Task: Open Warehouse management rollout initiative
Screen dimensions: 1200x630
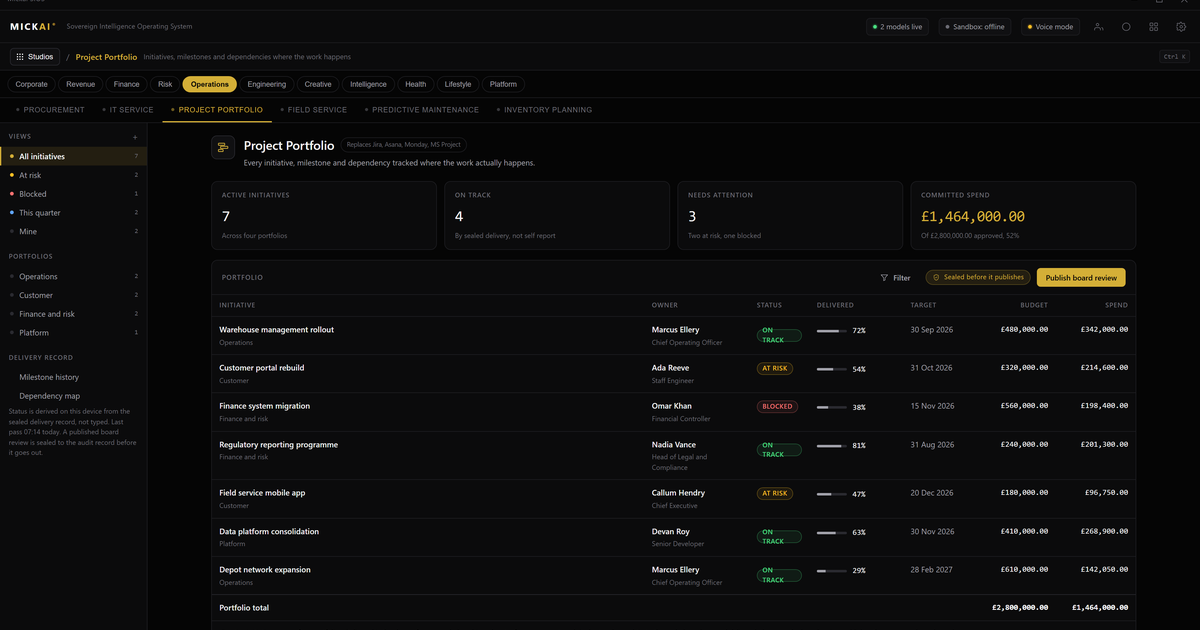Action: point(277,329)
